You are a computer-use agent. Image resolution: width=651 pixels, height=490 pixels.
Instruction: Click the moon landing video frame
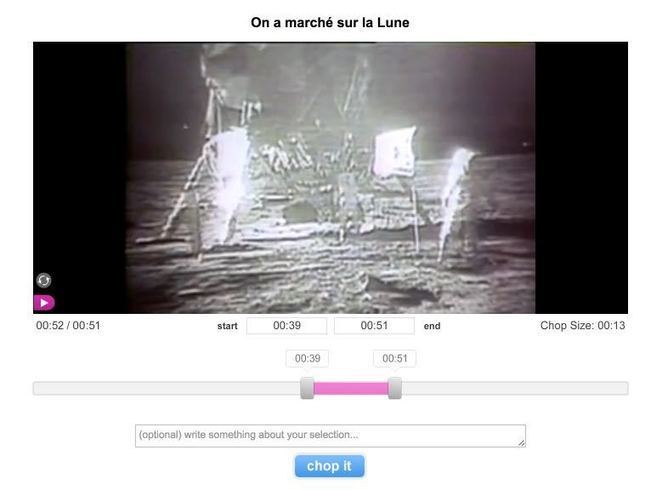(330, 178)
